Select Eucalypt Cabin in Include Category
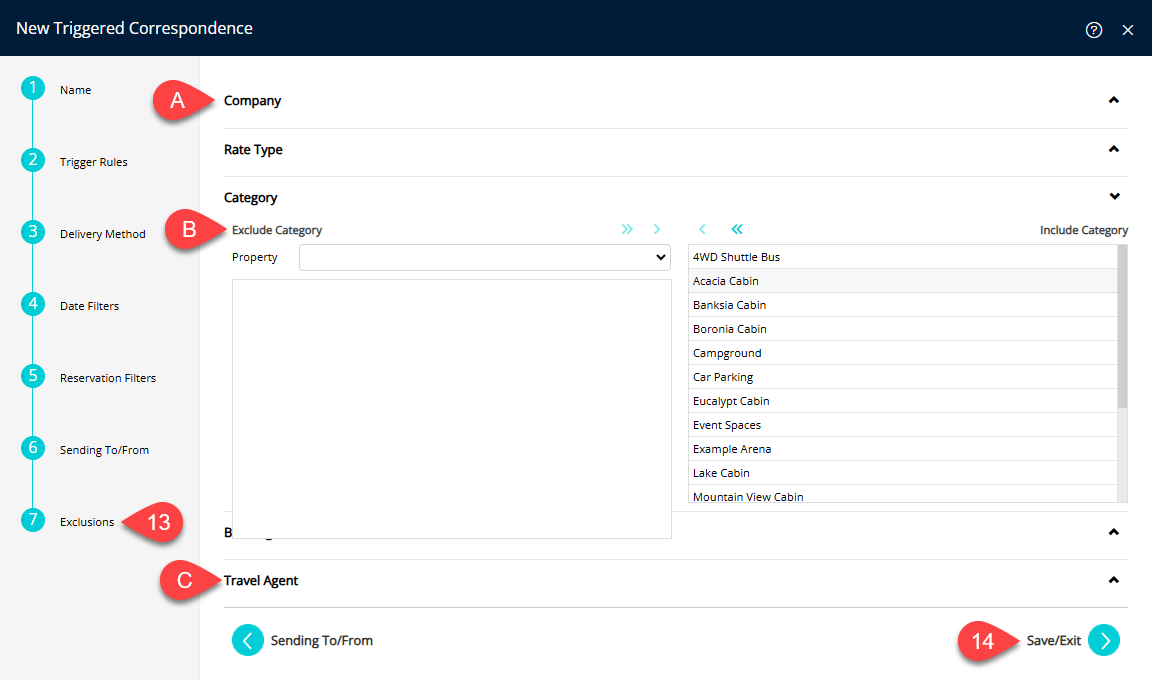1152x680 pixels. click(902, 401)
